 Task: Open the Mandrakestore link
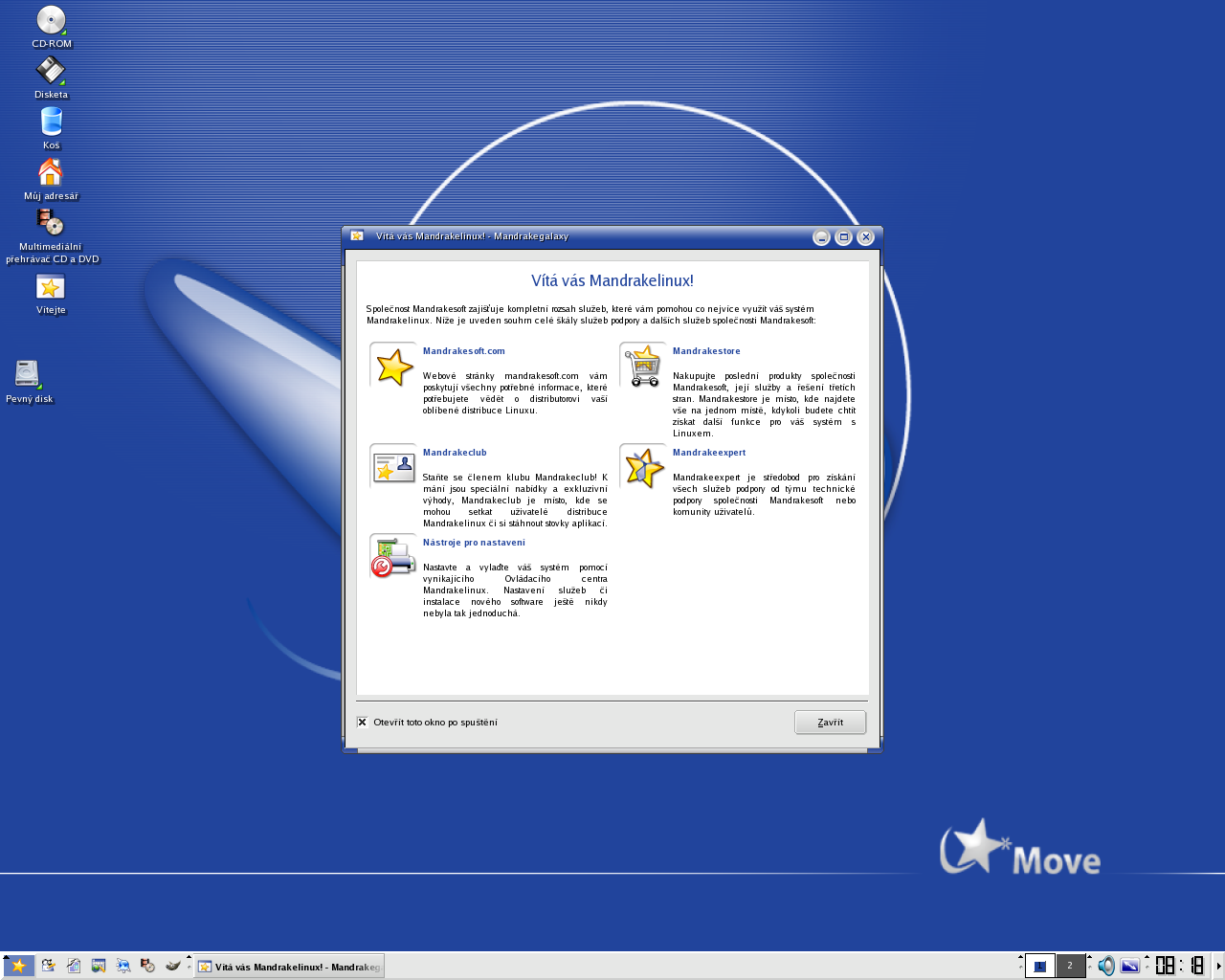click(x=706, y=351)
